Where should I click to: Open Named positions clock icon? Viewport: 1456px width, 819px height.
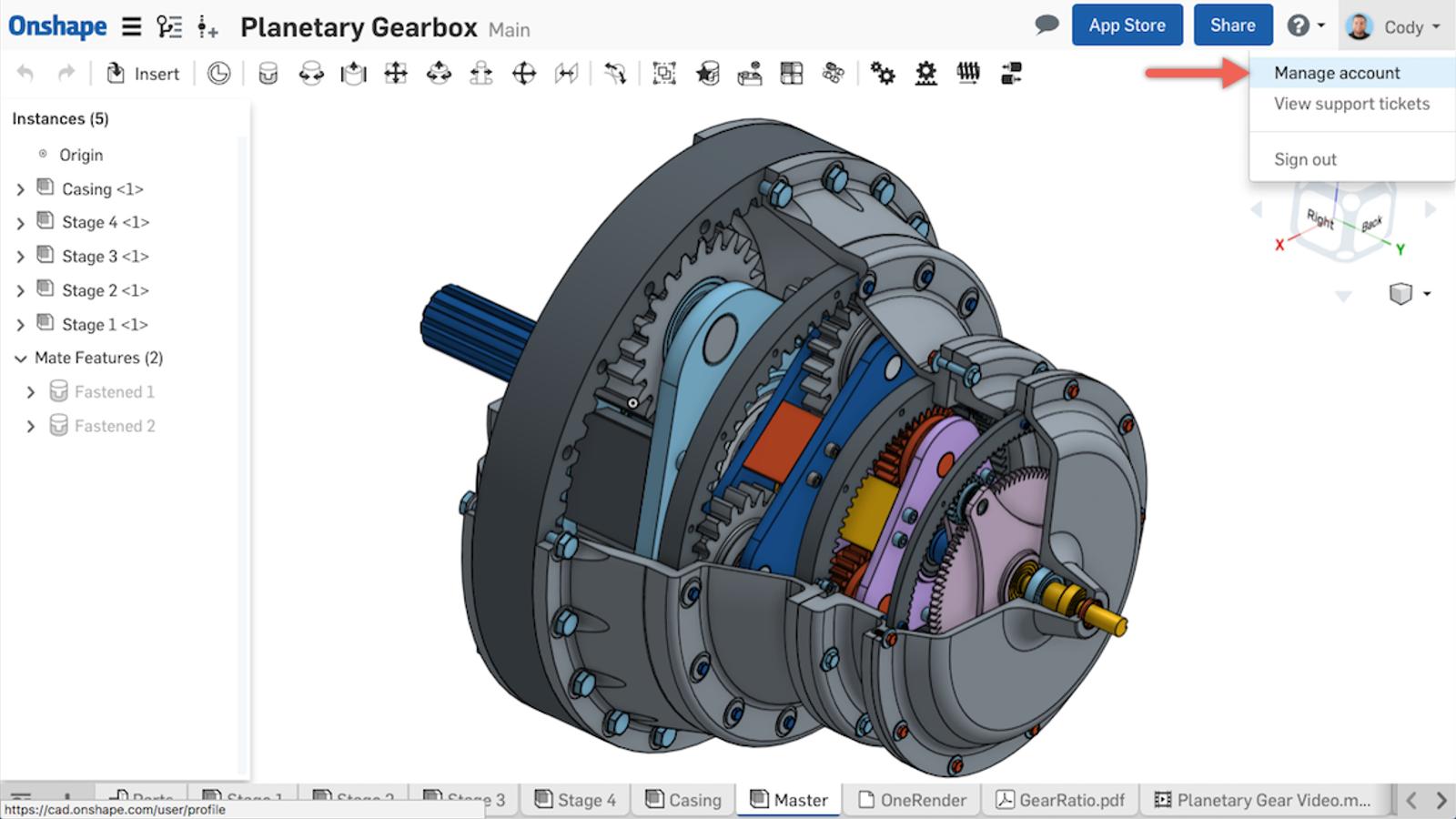218,74
